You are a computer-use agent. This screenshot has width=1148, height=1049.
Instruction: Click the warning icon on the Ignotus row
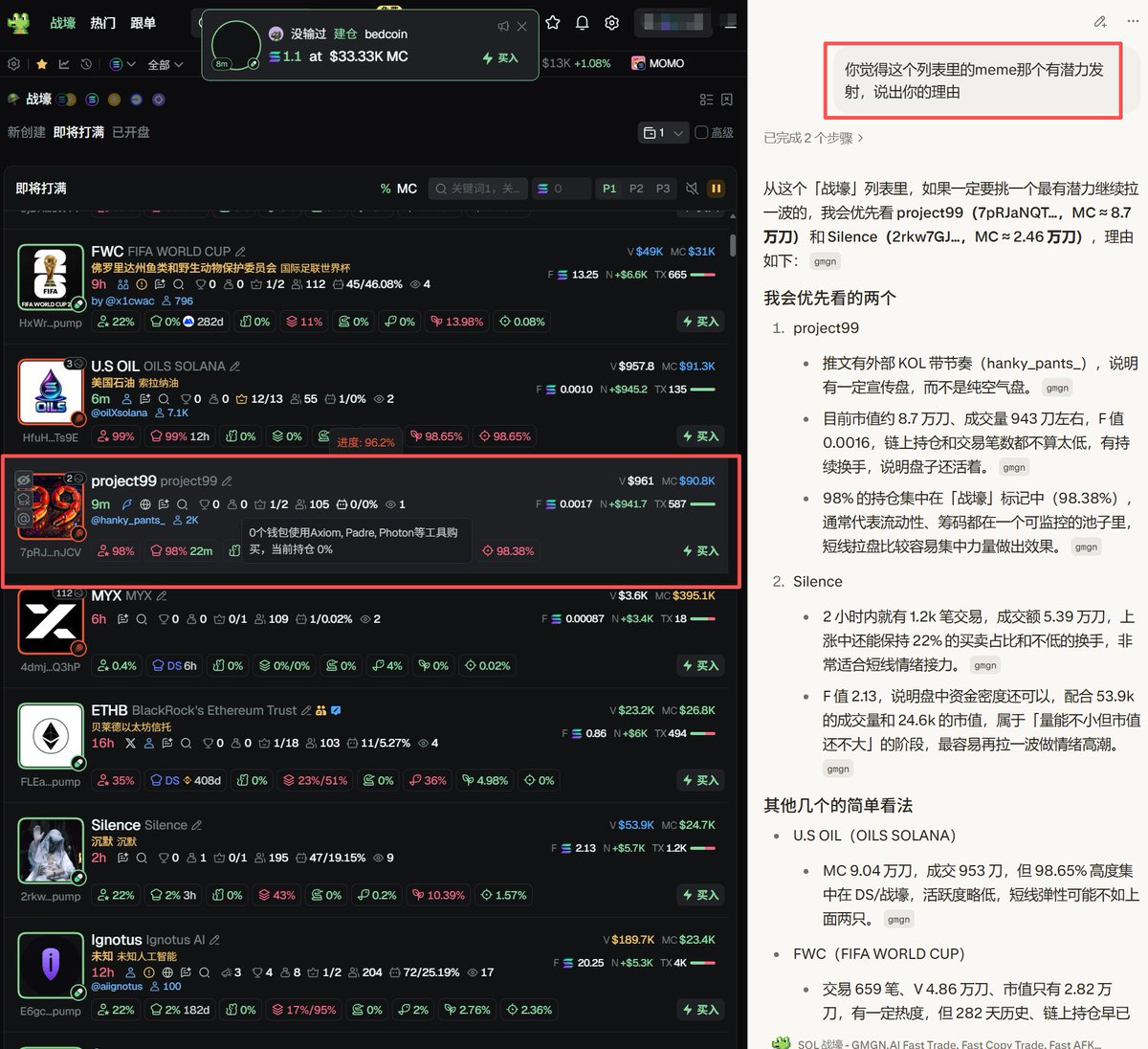149,972
